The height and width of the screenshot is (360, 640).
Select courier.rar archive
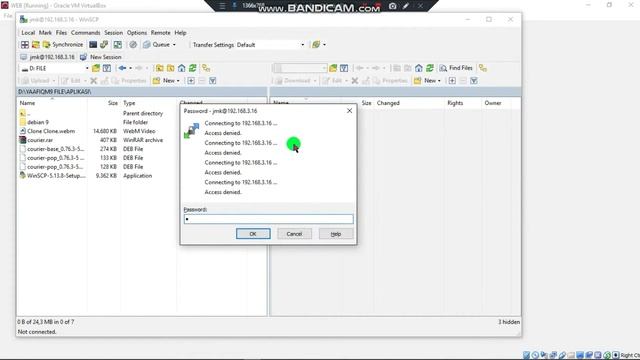pos(40,140)
